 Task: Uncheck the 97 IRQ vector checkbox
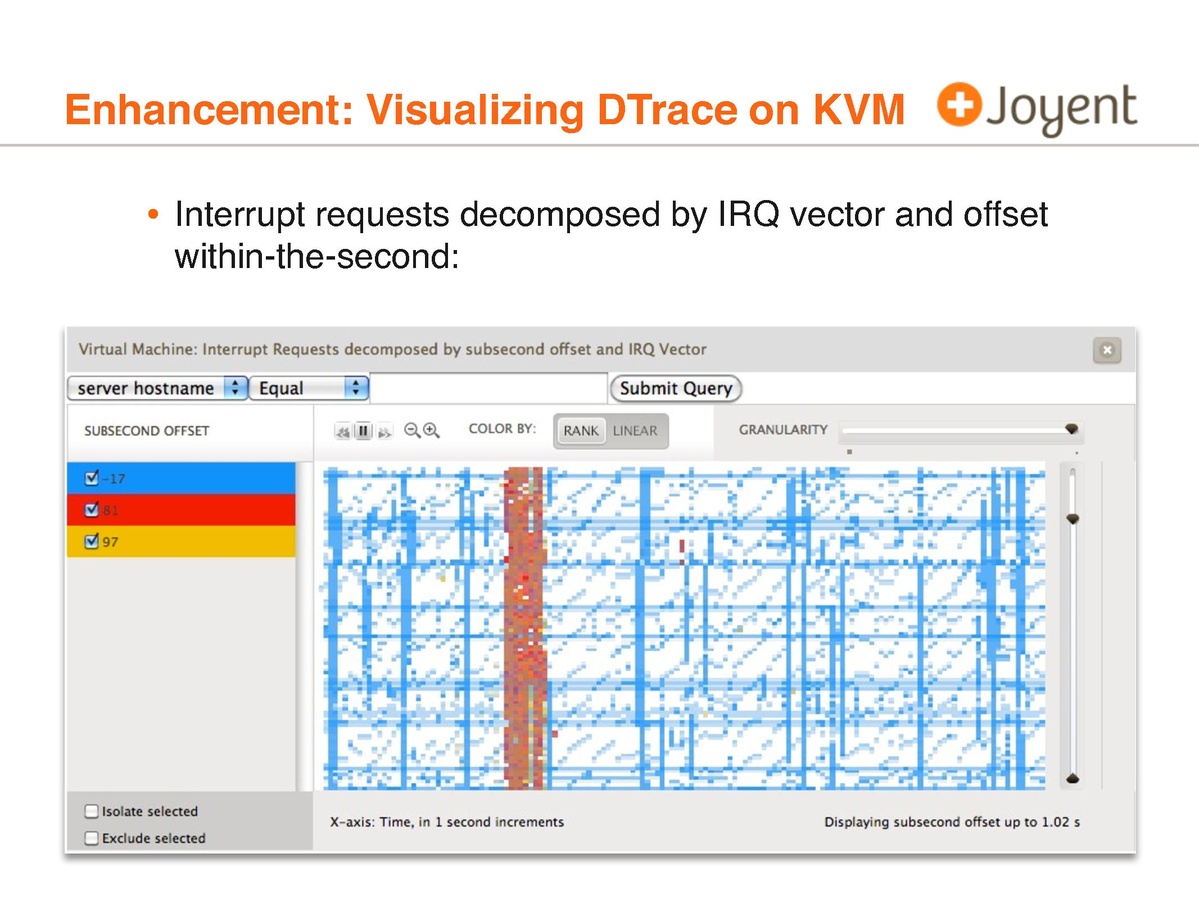(92, 541)
